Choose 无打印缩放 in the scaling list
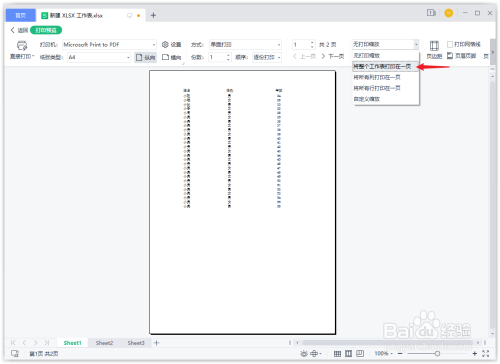Image resolution: width=500 pixels, height=364 pixels. (385, 55)
